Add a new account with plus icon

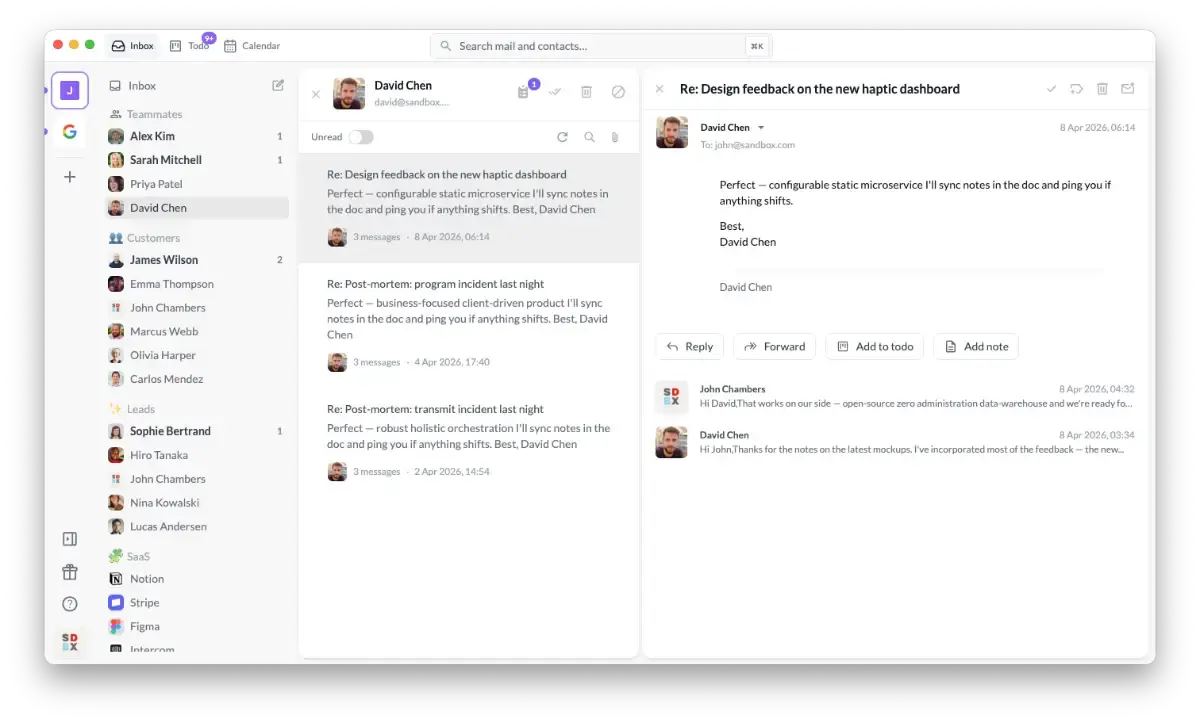(69, 177)
